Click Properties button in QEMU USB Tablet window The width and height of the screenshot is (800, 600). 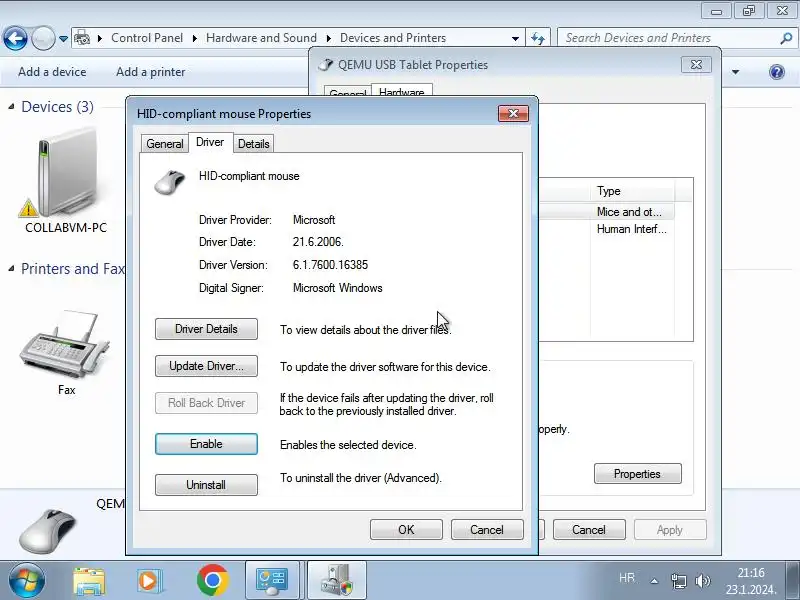coord(637,474)
